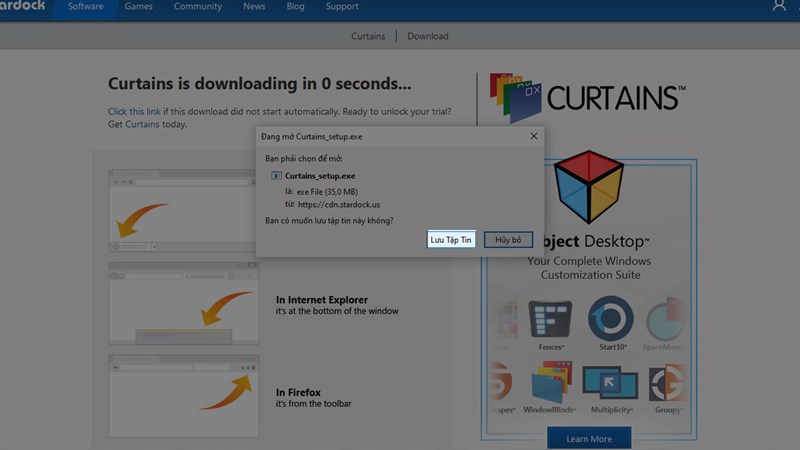Click the top browser download instructions thumbnail
This screenshot has width=800, height=450.
tap(183, 211)
